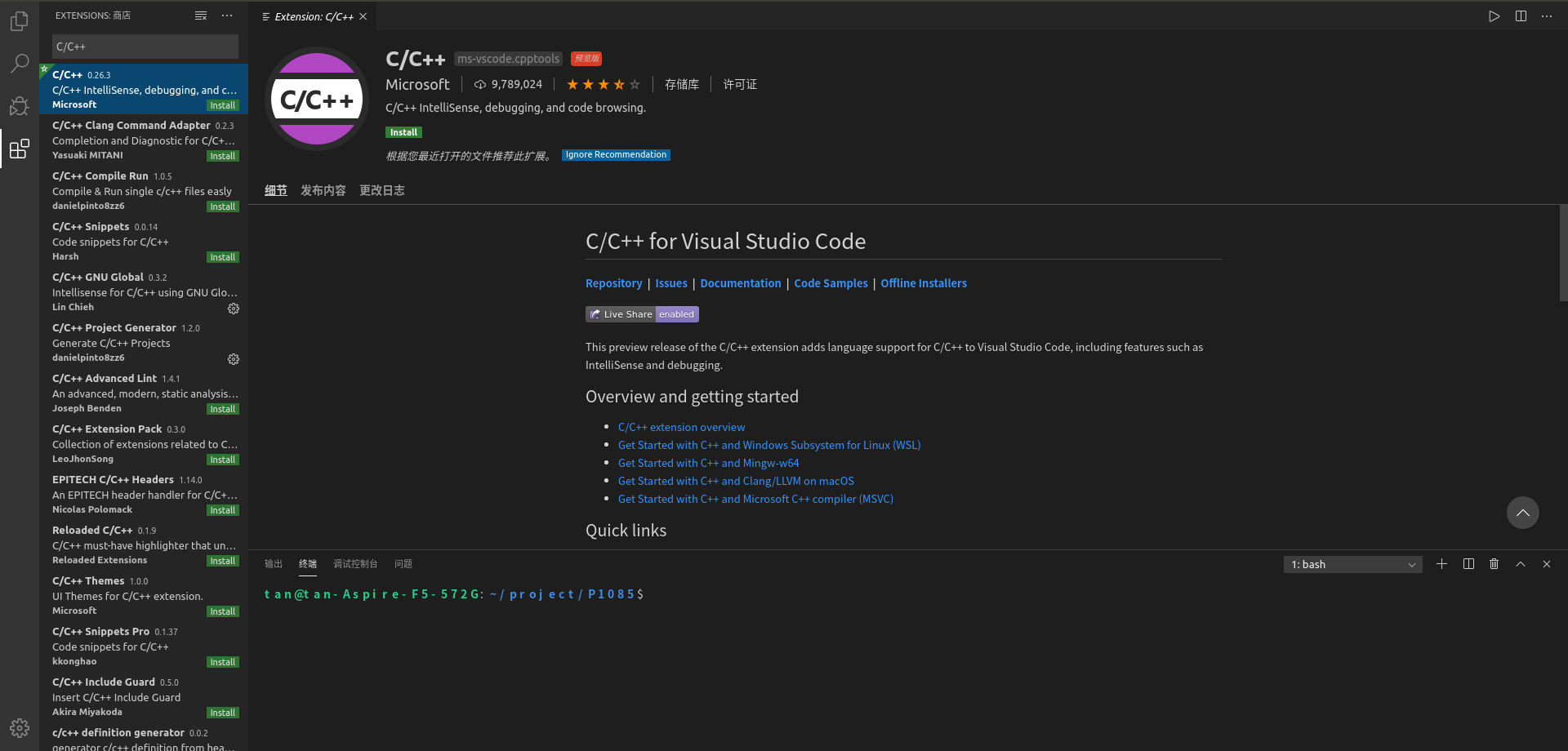Open the Explorer from the activity bar
The image size is (1568, 751).
pyautogui.click(x=19, y=22)
